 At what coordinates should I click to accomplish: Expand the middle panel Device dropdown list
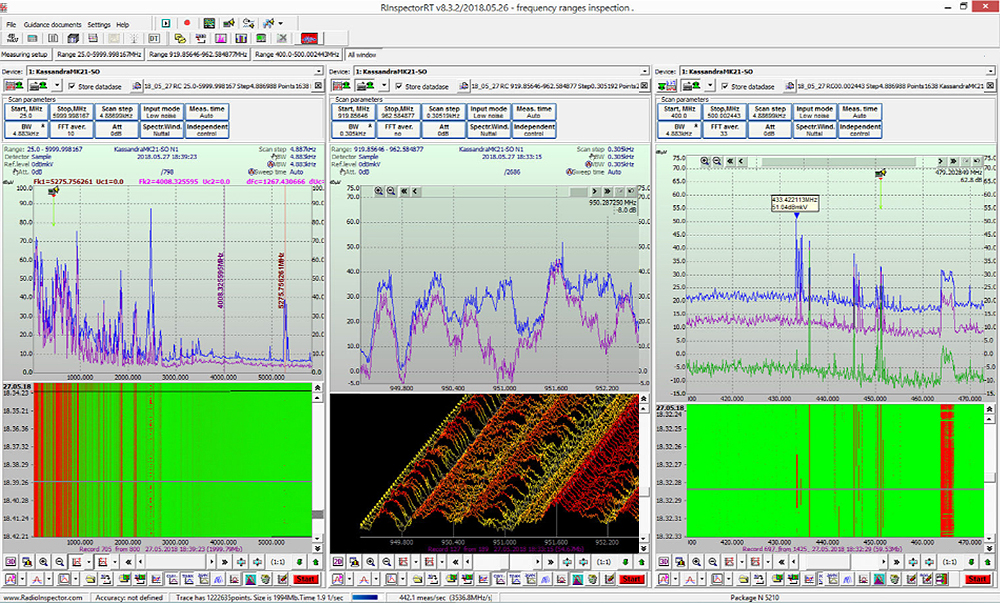tap(643, 72)
